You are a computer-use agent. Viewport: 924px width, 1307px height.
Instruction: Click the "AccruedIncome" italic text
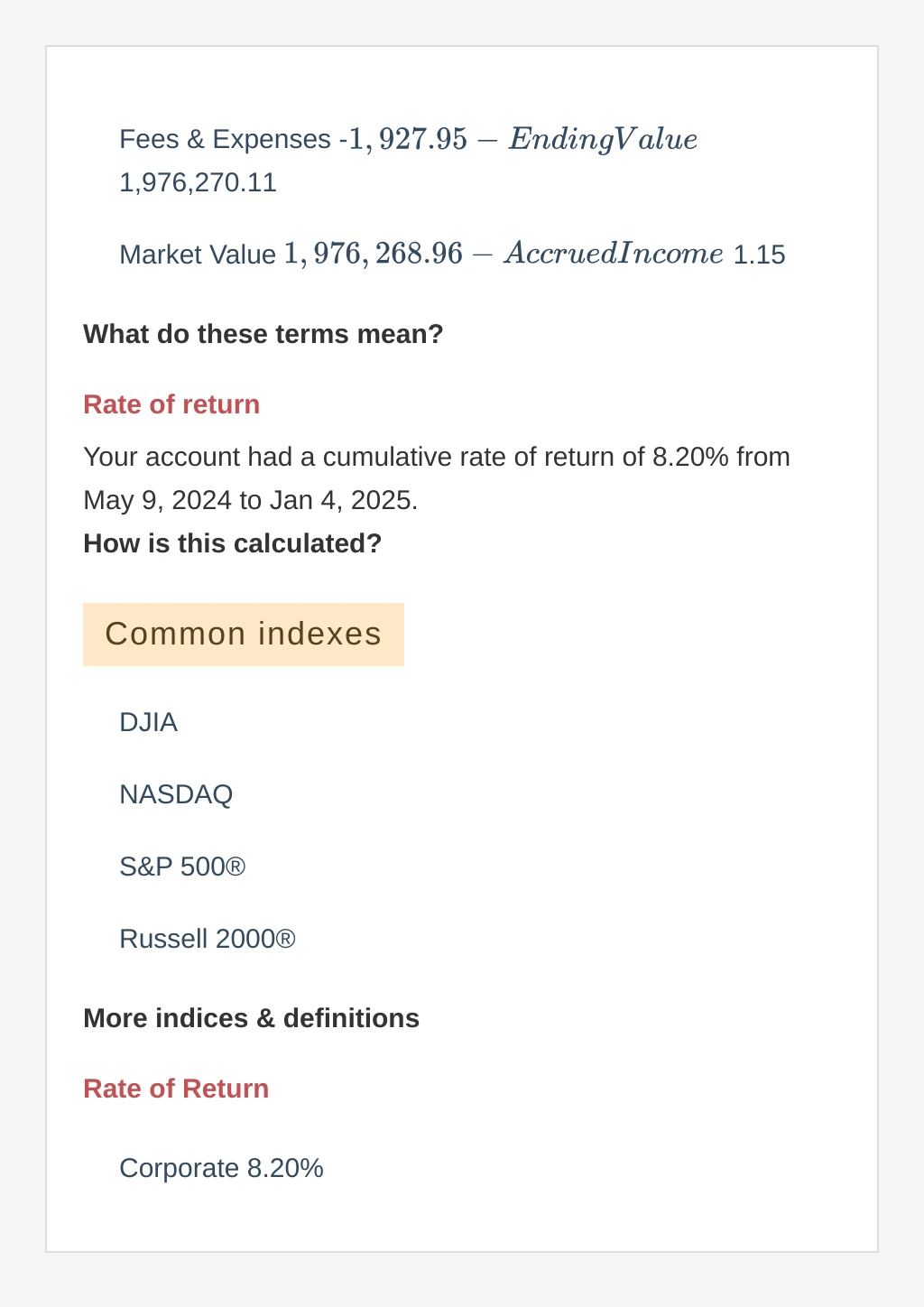coord(614,254)
